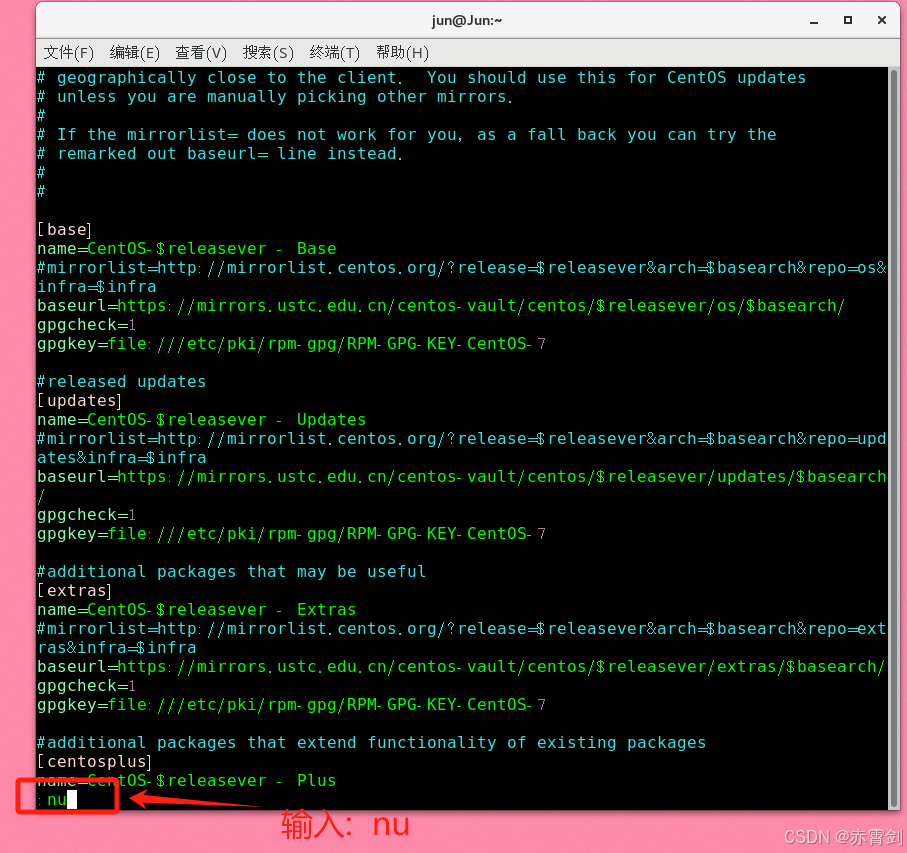Click 'gpgcheck=1' under the [extras] section
This screenshot has height=853, width=907.
pos(86,685)
